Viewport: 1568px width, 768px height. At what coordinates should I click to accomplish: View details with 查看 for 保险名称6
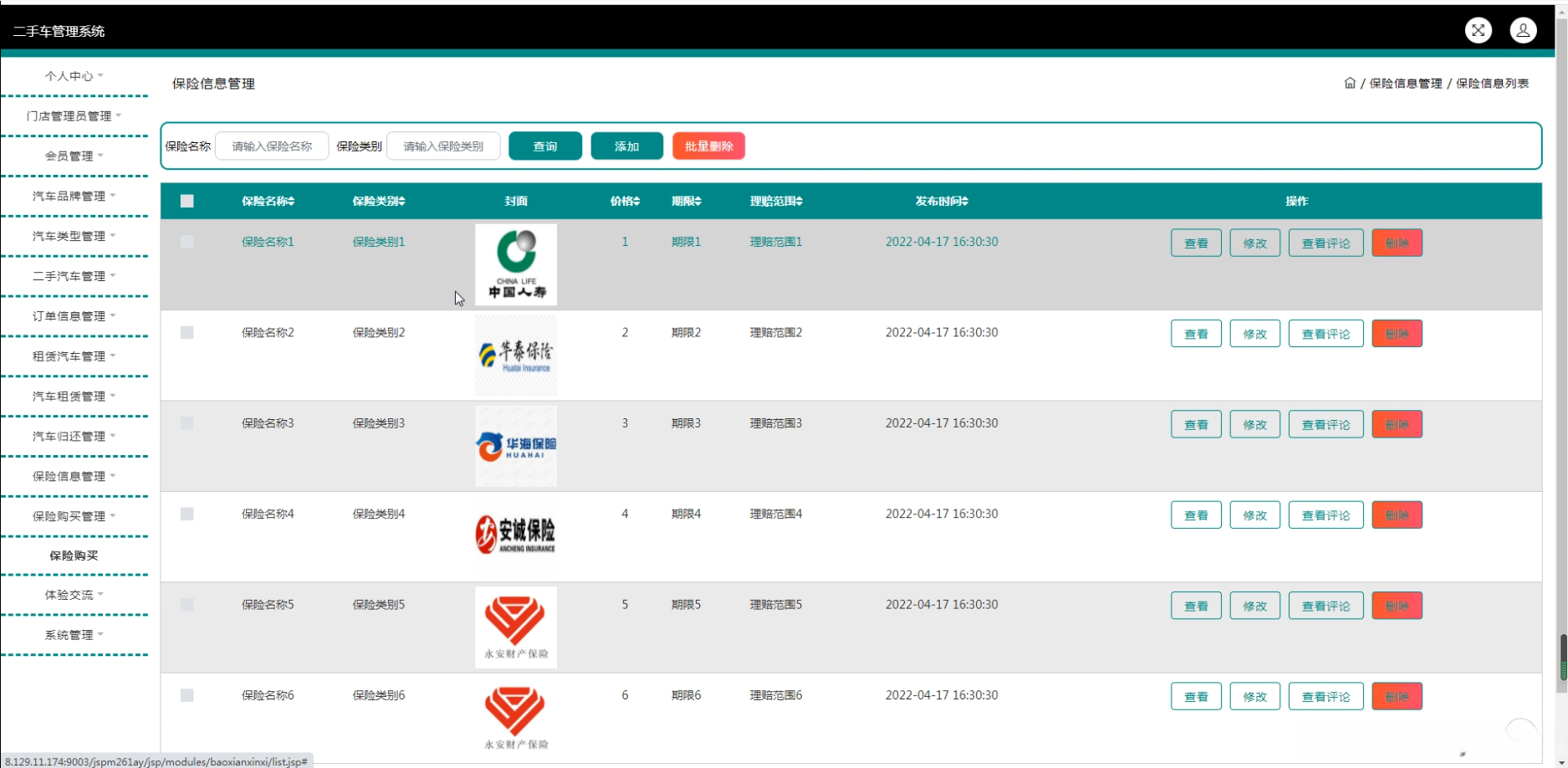click(1196, 697)
